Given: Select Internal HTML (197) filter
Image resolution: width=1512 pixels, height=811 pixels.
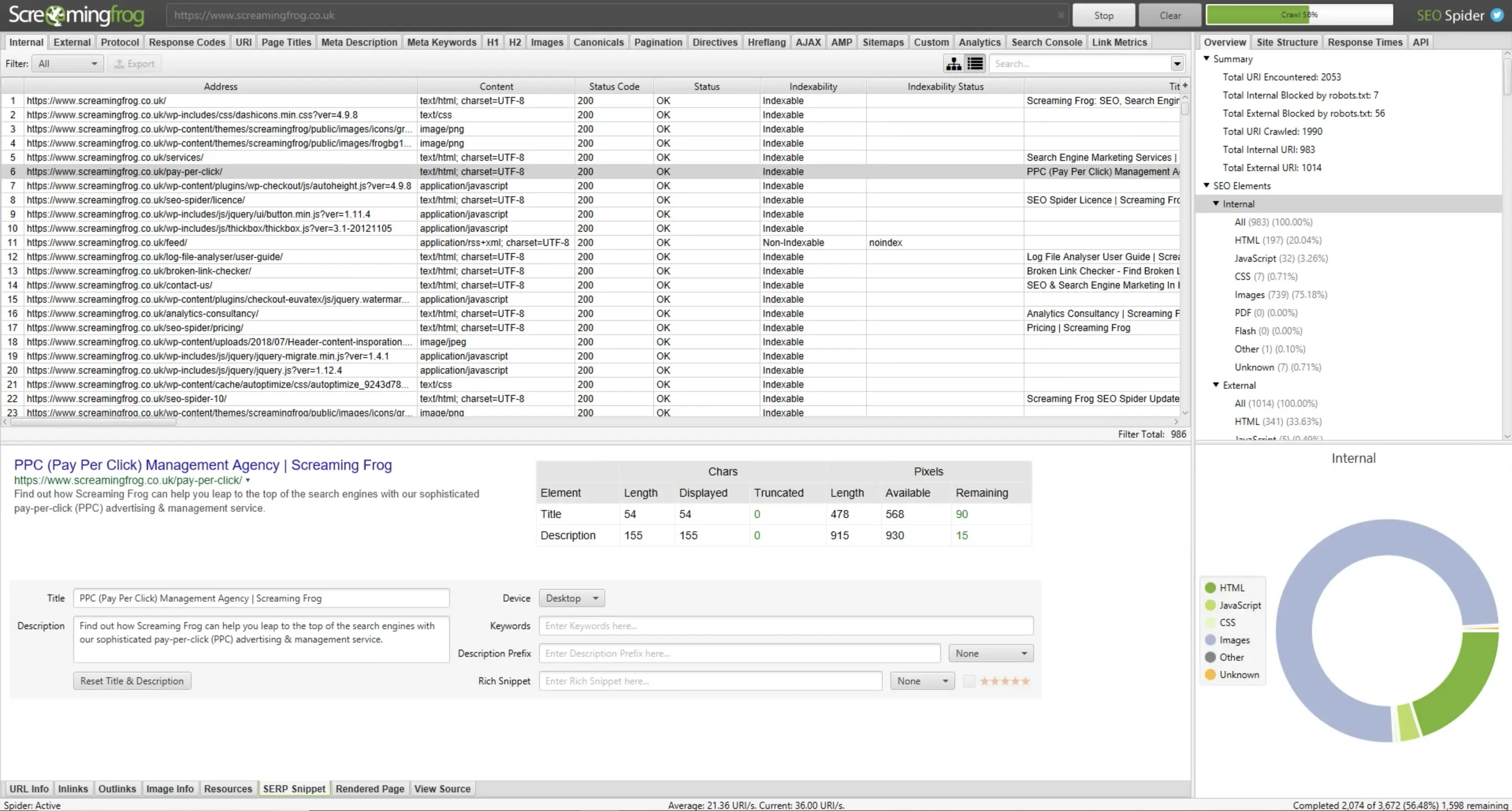Looking at the screenshot, I should (1278, 240).
